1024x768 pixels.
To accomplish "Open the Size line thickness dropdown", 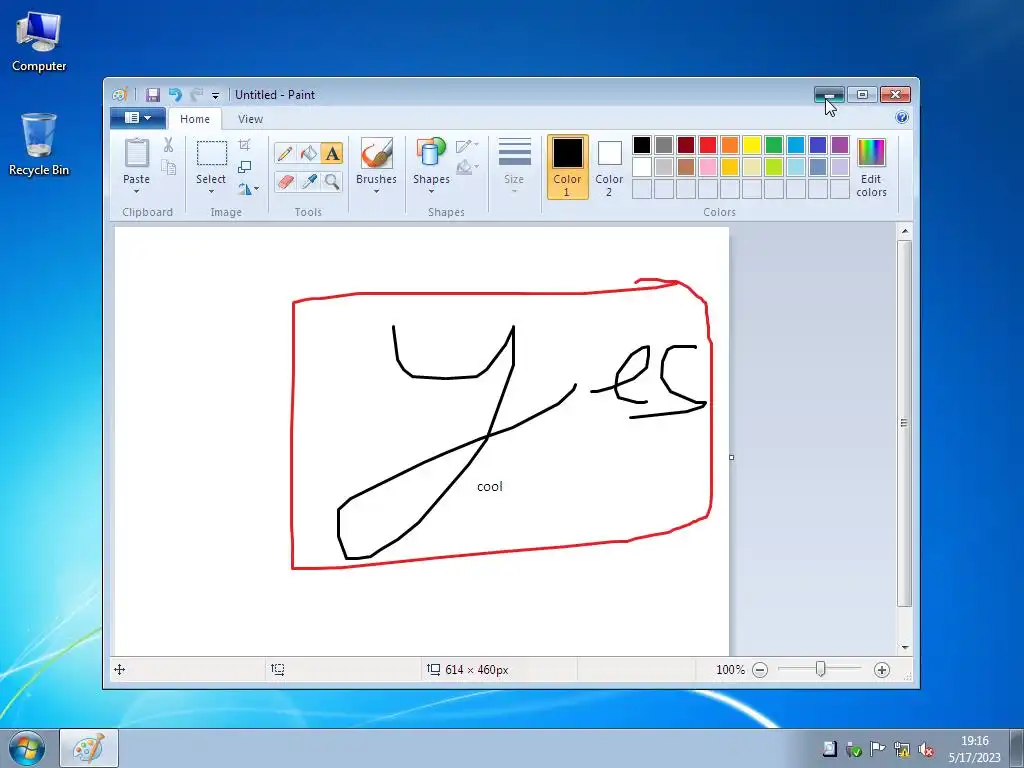I will tap(514, 167).
